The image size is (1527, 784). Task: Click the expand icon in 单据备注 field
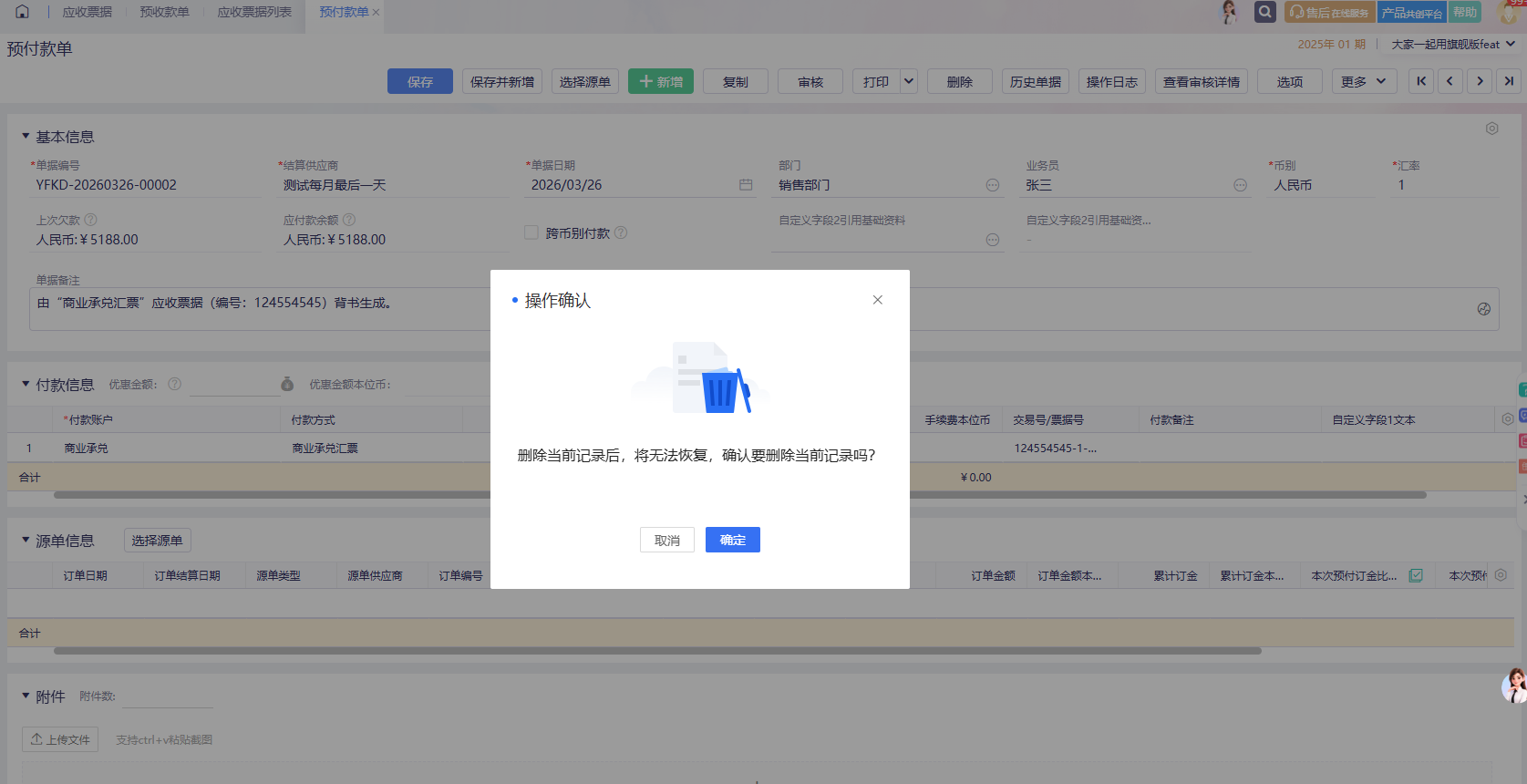point(1484,309)
